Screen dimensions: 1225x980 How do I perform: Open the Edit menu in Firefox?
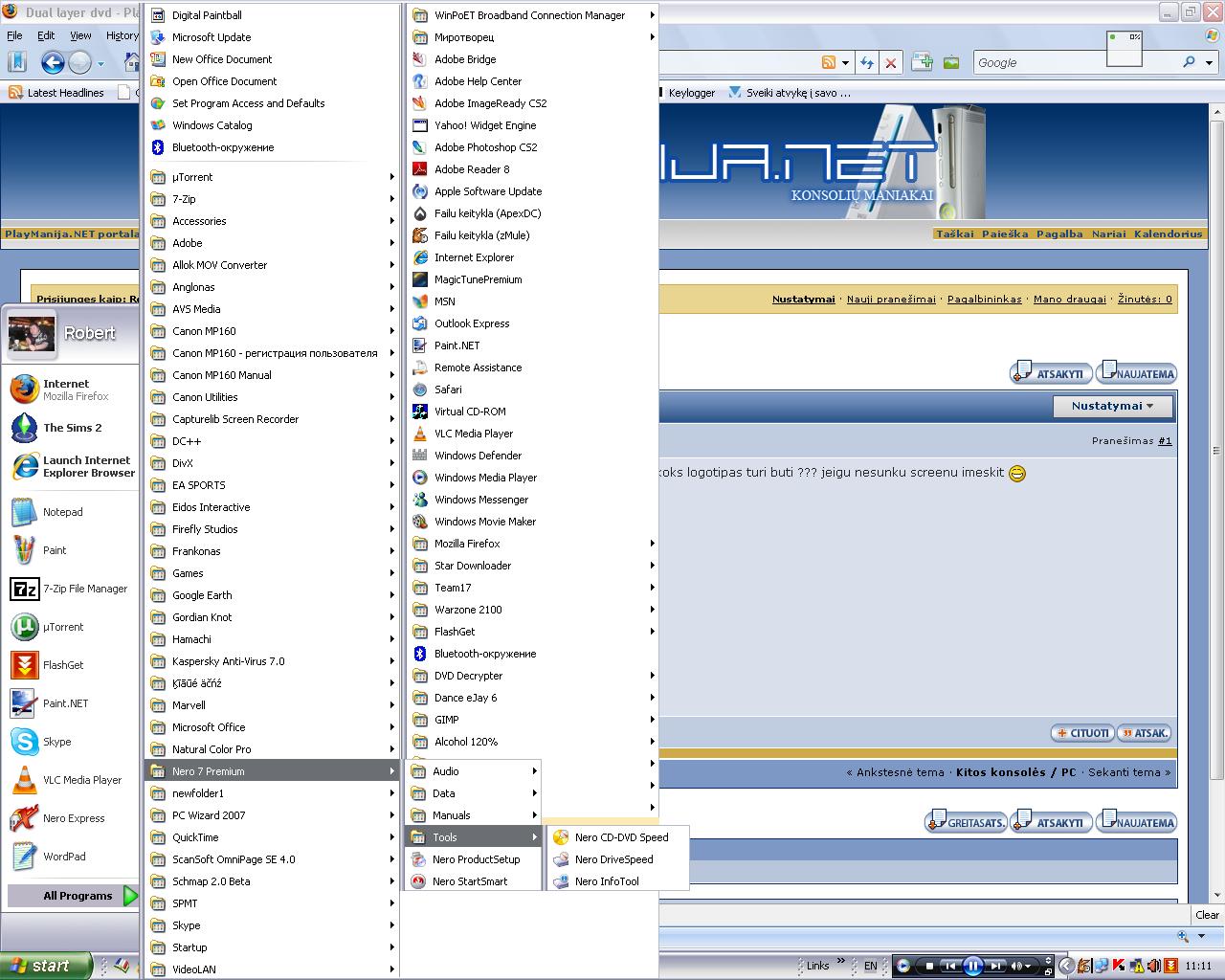[46, 35]
